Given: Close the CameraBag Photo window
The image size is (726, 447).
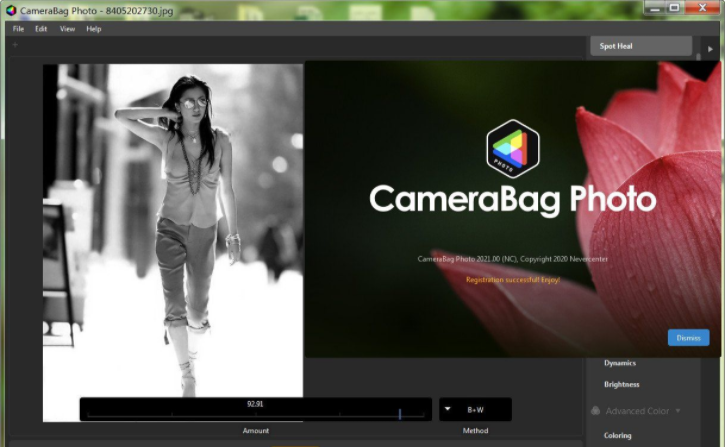Looking at the screenshot, I should coord(702,7).
